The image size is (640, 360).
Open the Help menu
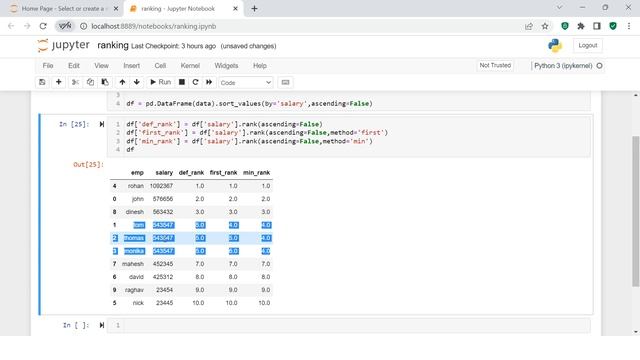tap(260, 66)
